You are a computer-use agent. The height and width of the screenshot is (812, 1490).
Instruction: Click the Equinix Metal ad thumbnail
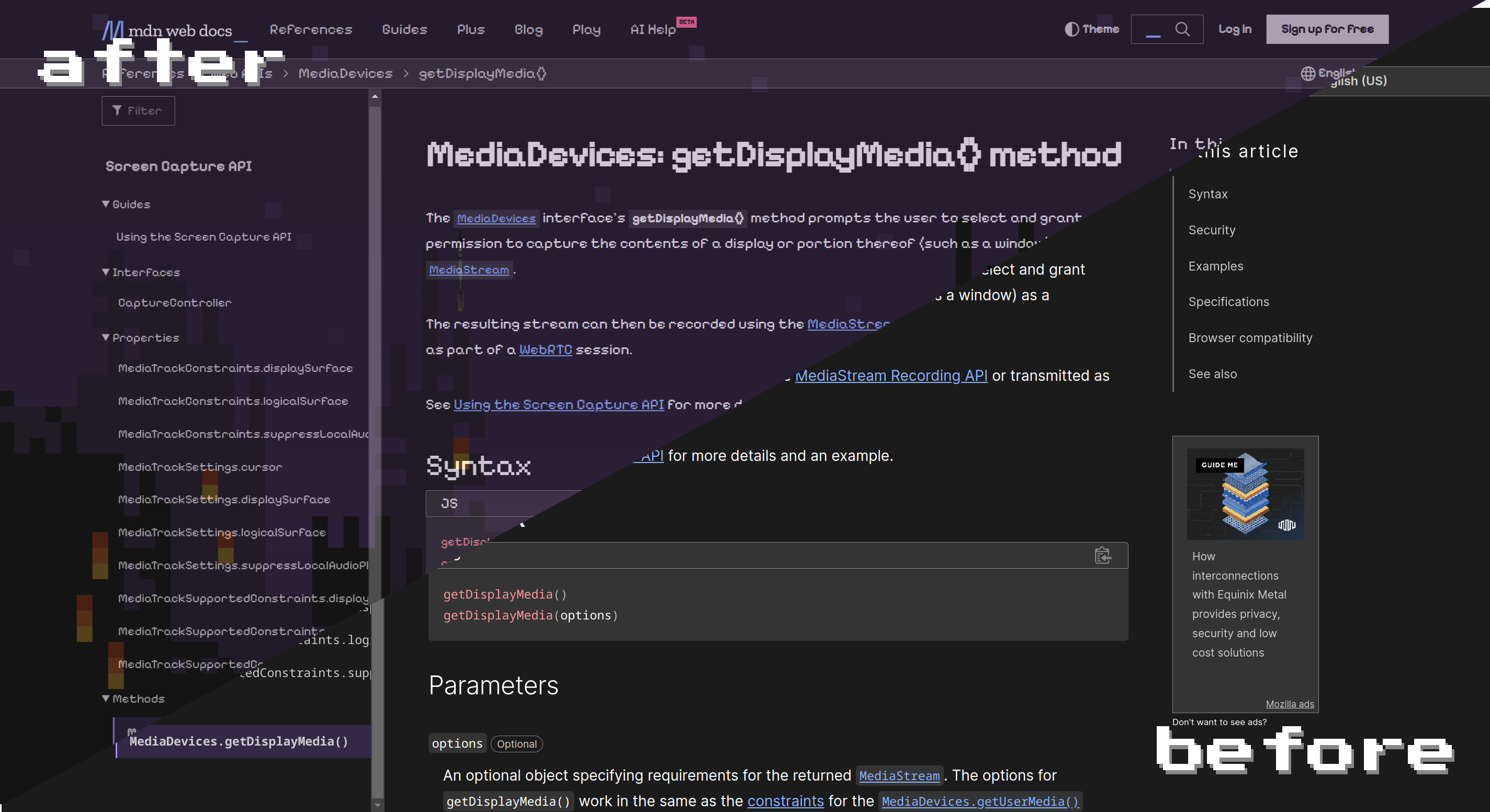[1245, 494]
